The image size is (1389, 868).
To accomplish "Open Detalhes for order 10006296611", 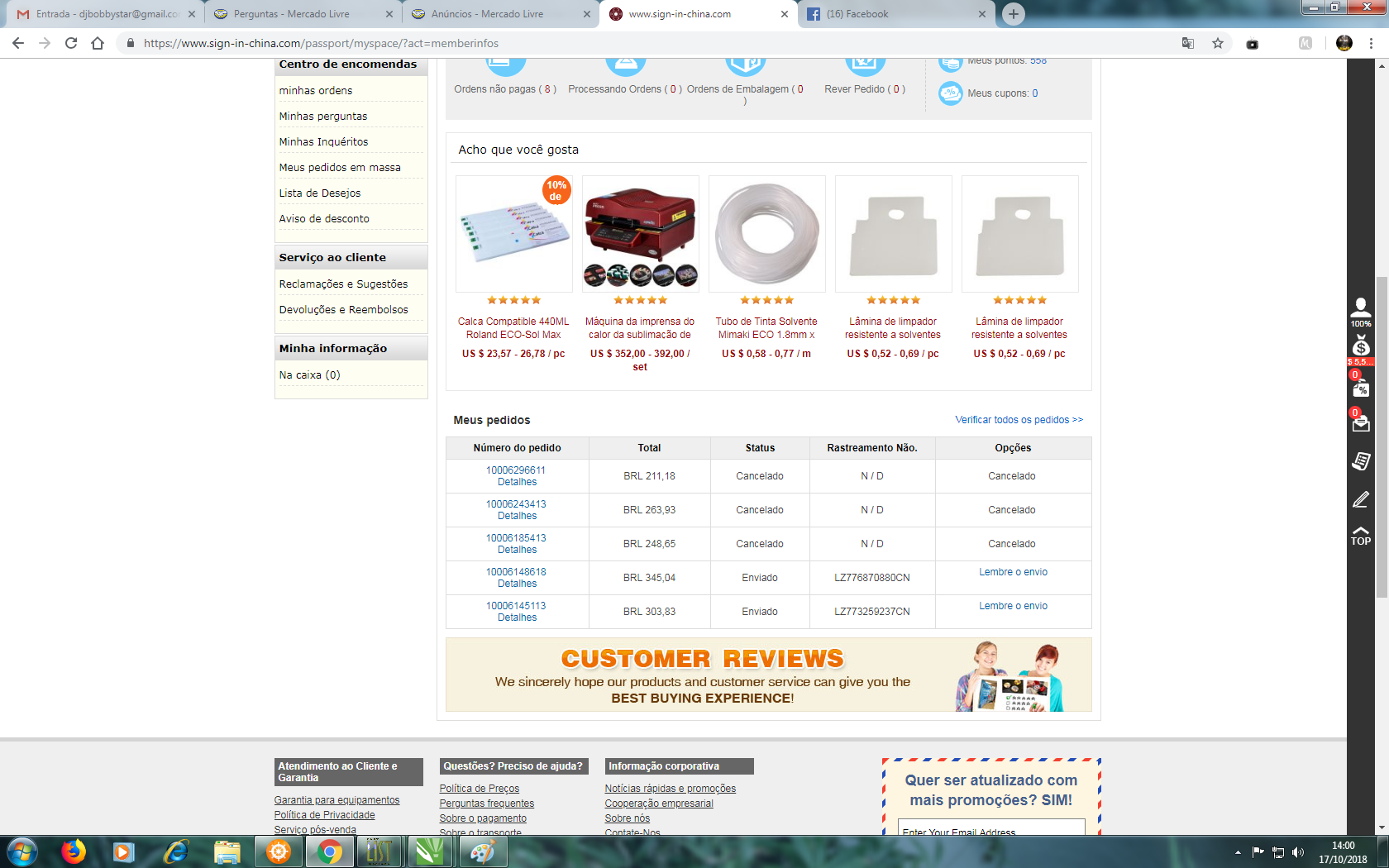I will (518, 482).
